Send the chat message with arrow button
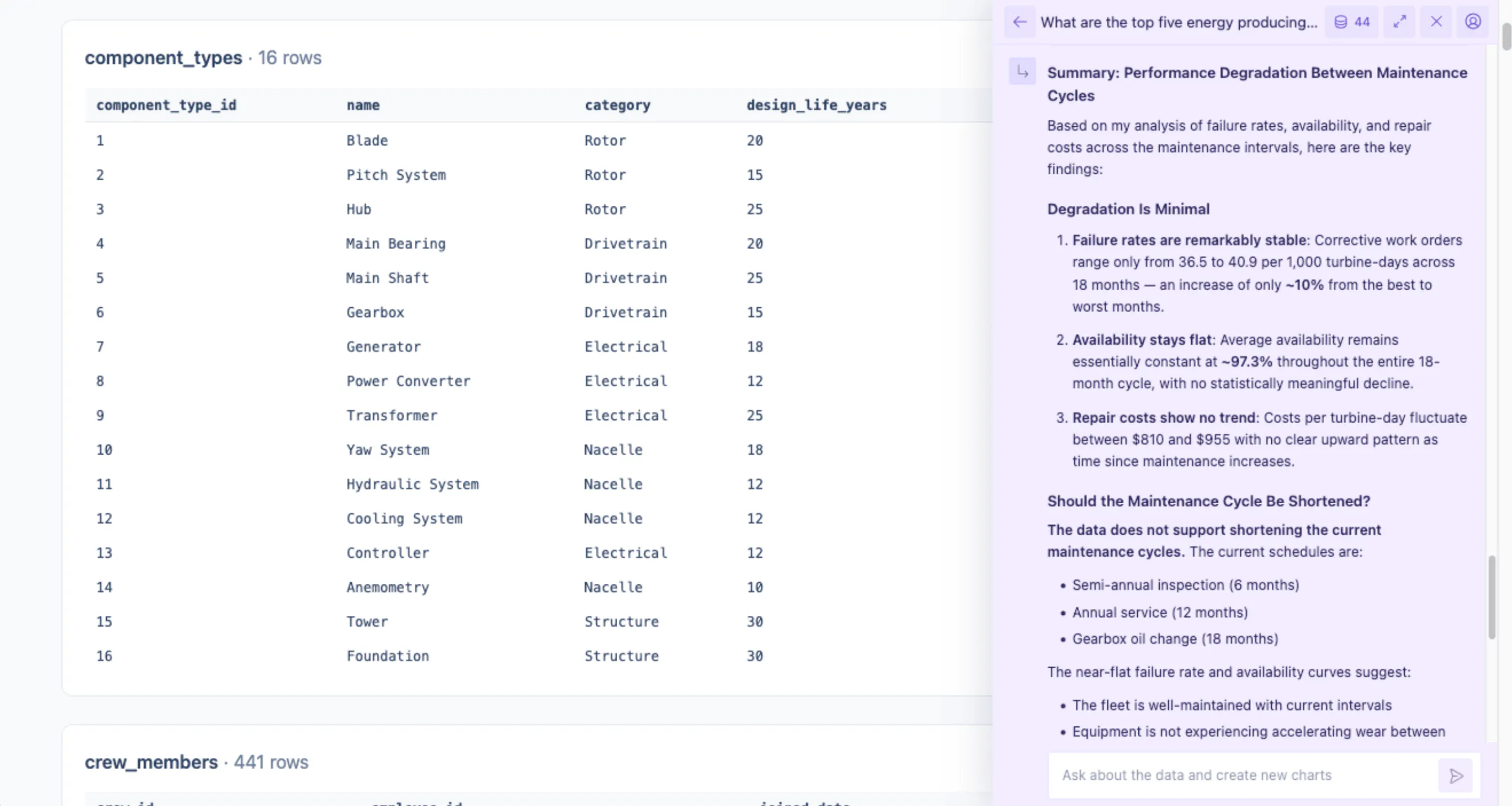Viewport: 1512px width, 806px height. (1456, 776)
